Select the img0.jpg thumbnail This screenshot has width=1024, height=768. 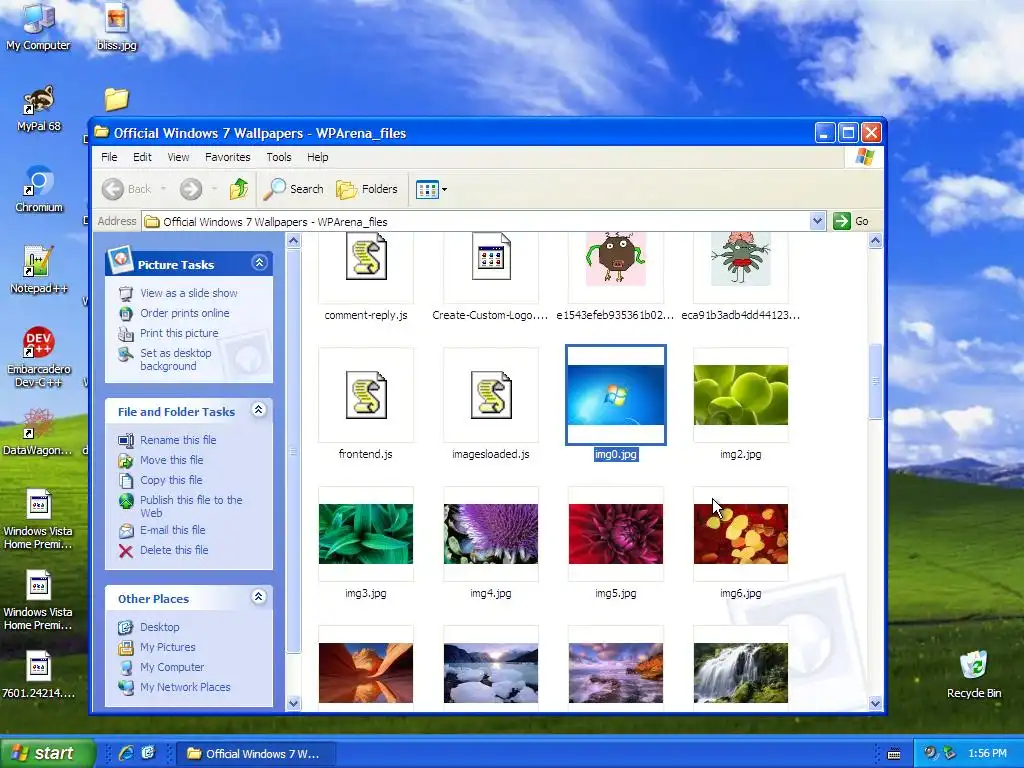point(616,395)
